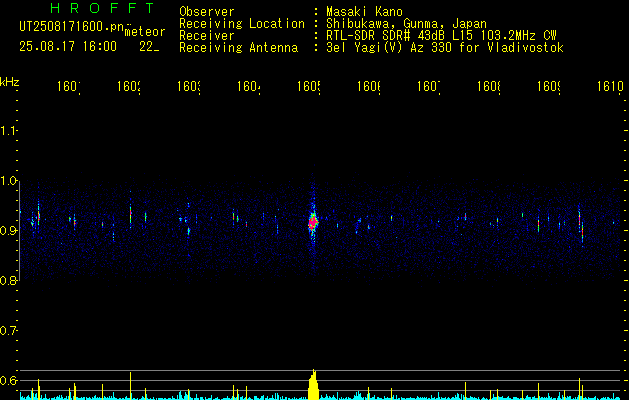Click the Receiver label
629x400 pixels.
(x=207, y=36)
